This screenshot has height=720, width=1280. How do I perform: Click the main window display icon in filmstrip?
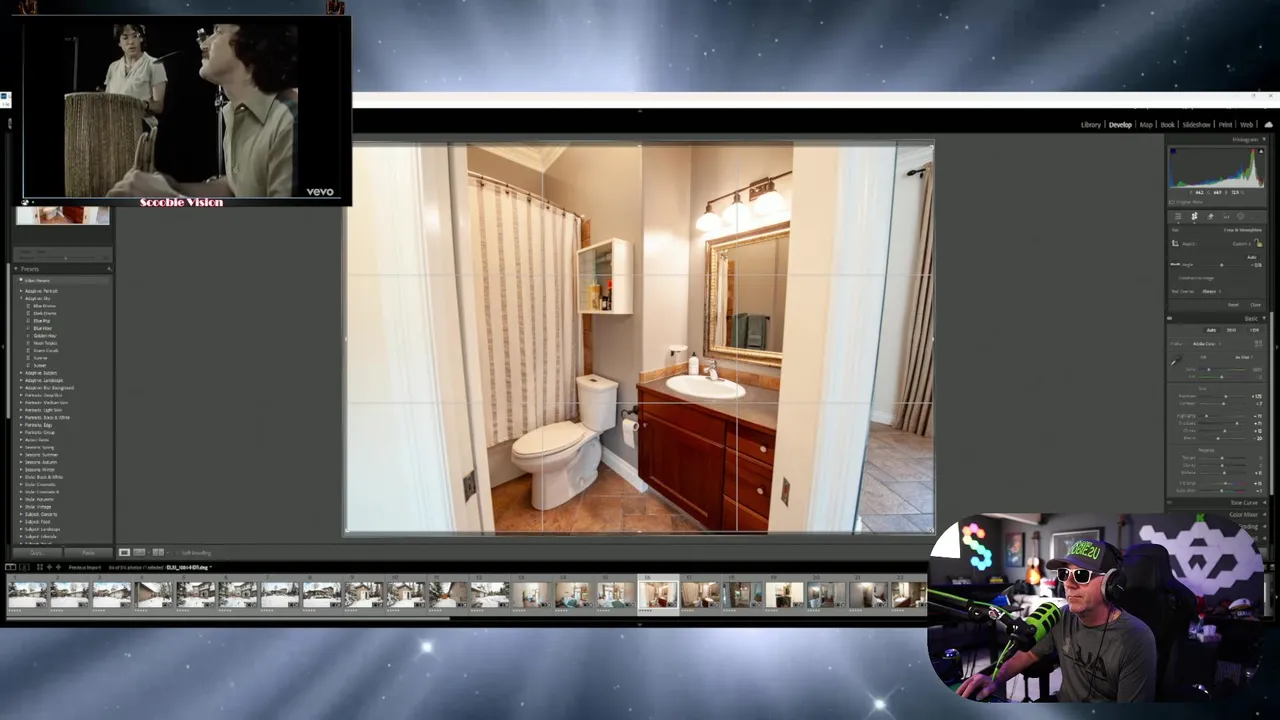click(10, 567)
